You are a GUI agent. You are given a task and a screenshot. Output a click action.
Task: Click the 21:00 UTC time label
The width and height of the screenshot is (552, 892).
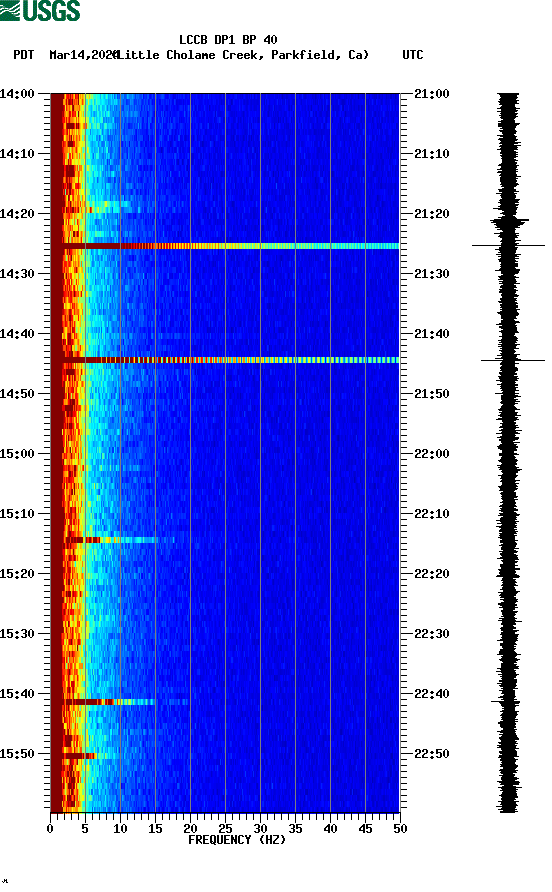(x=432, y=94)
